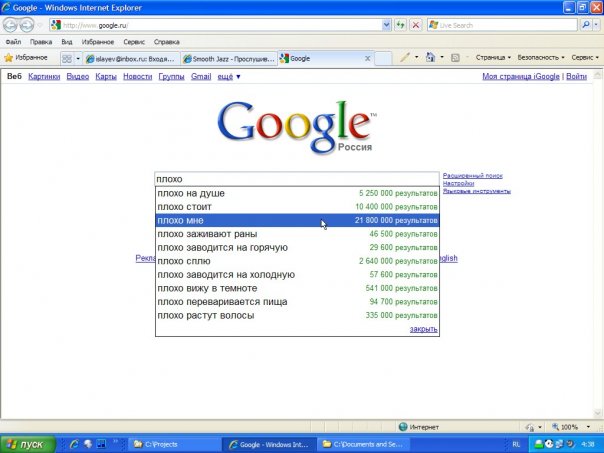The image size is (604, 453).
Task: Click the Home page toolbar icon
Action: [x=430, y=58]
